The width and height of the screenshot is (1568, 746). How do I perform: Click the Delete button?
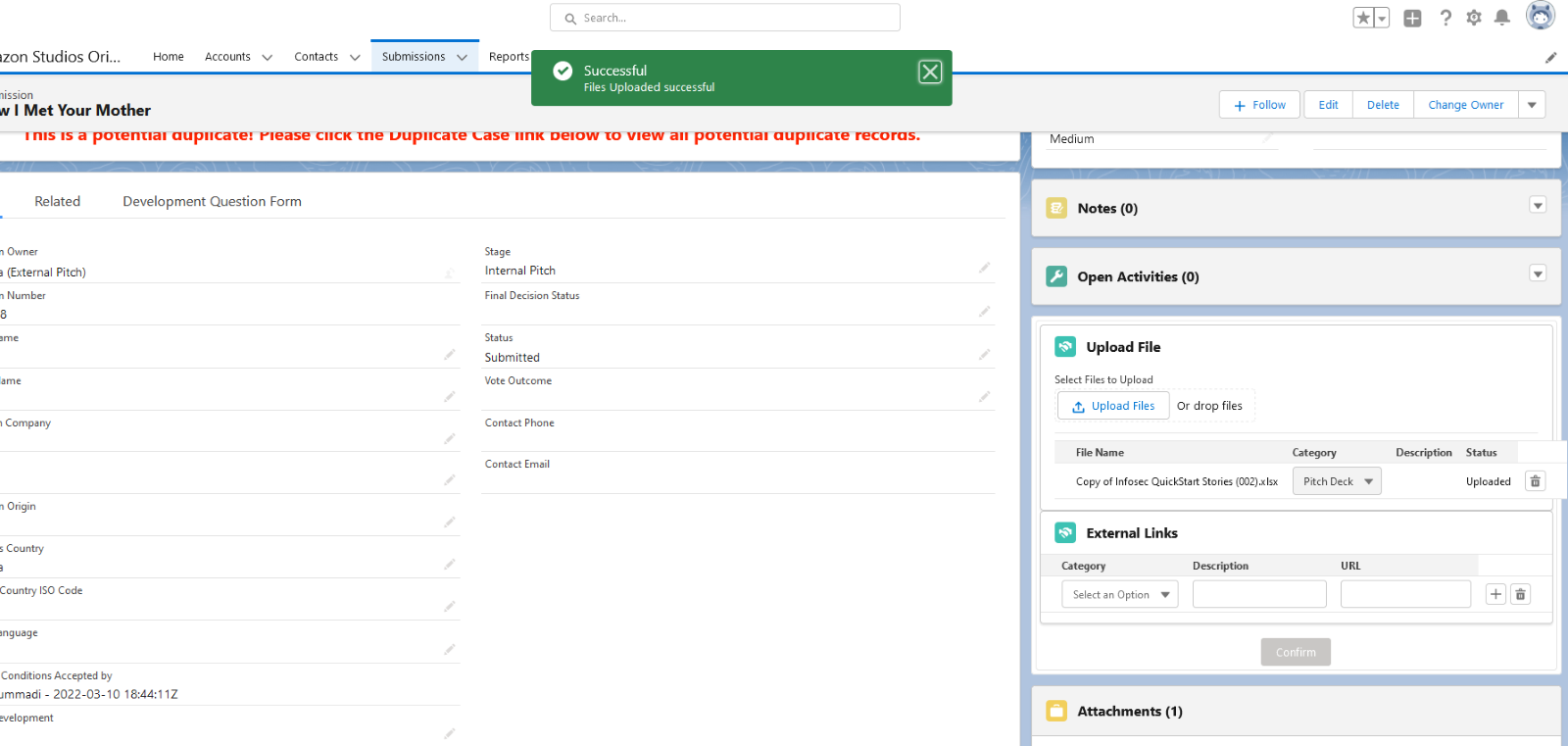point(1383,105)
